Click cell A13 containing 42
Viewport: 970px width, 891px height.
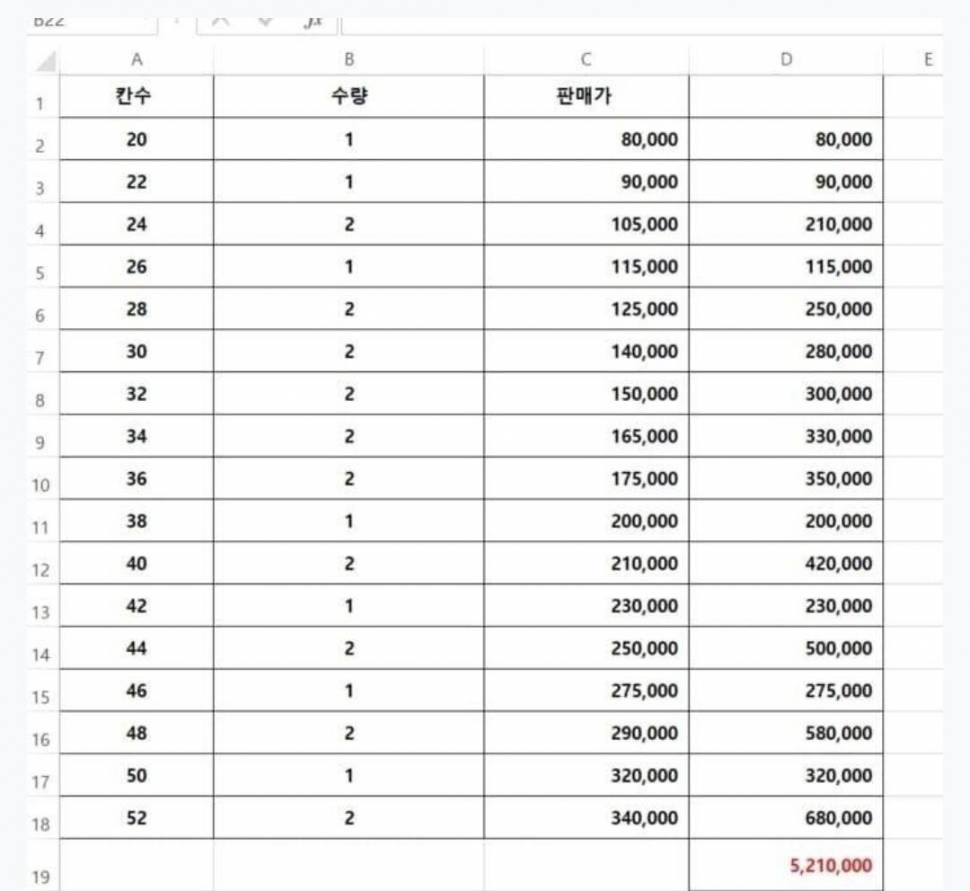point(137,606)
